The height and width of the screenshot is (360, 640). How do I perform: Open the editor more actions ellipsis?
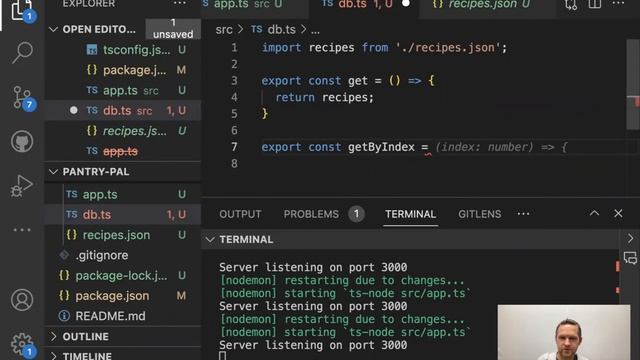[618, 4]
